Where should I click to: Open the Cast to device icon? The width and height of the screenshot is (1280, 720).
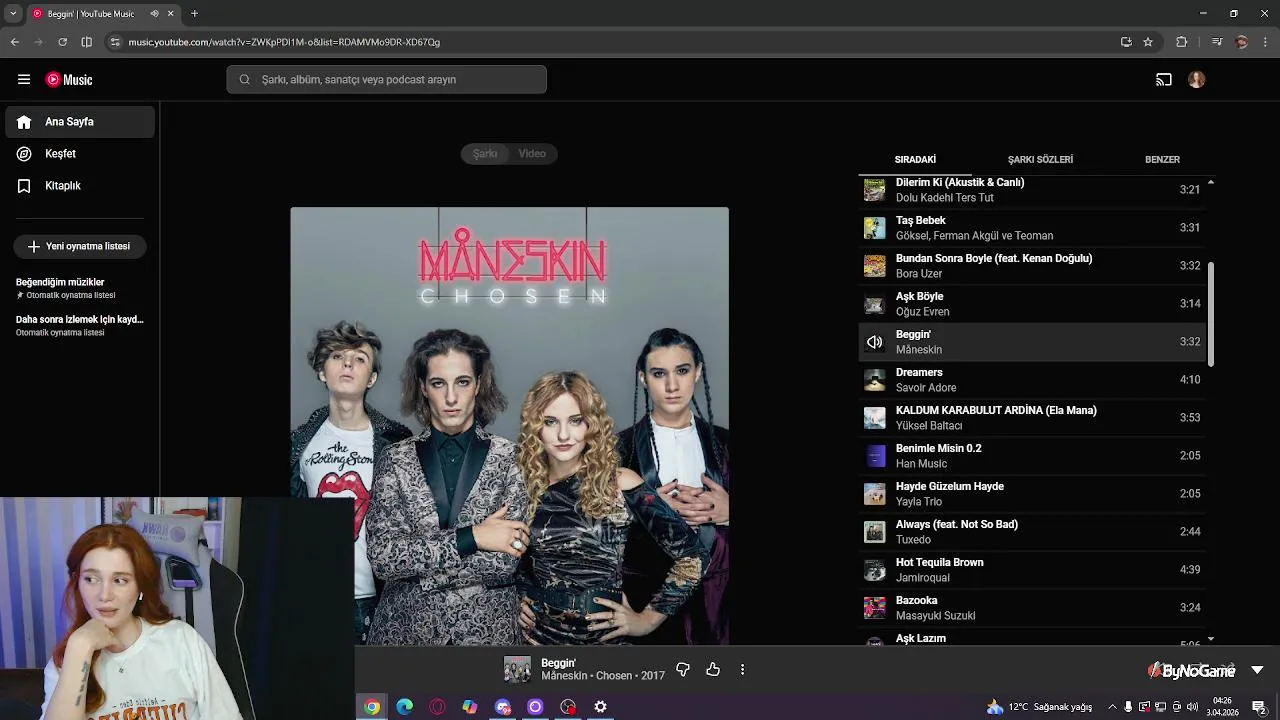pos(1164,79)
